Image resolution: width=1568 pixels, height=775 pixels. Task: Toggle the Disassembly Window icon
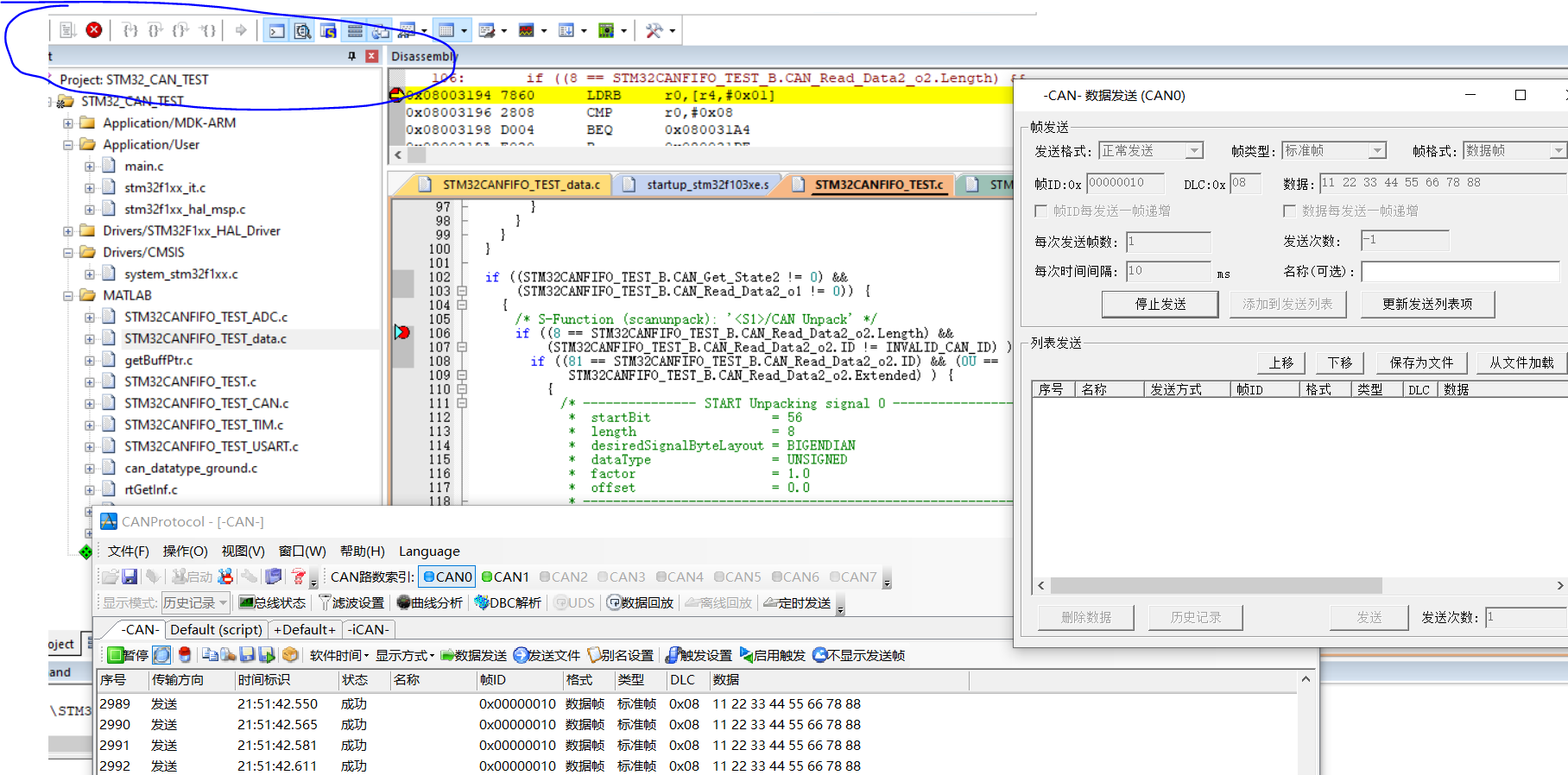(x=302, y=31)
